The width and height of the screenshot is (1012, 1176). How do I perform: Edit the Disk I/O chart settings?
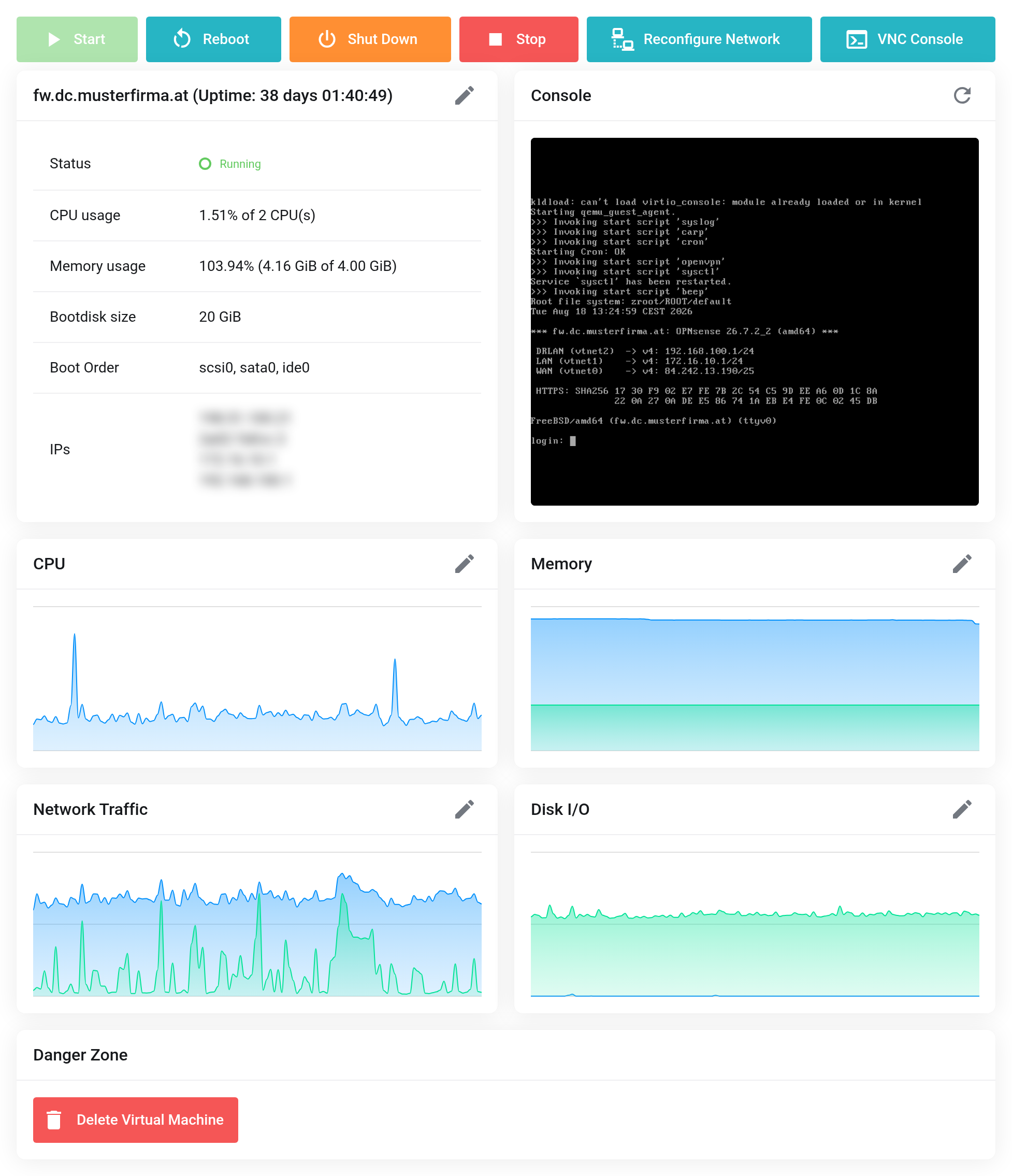tap(962, 809)
